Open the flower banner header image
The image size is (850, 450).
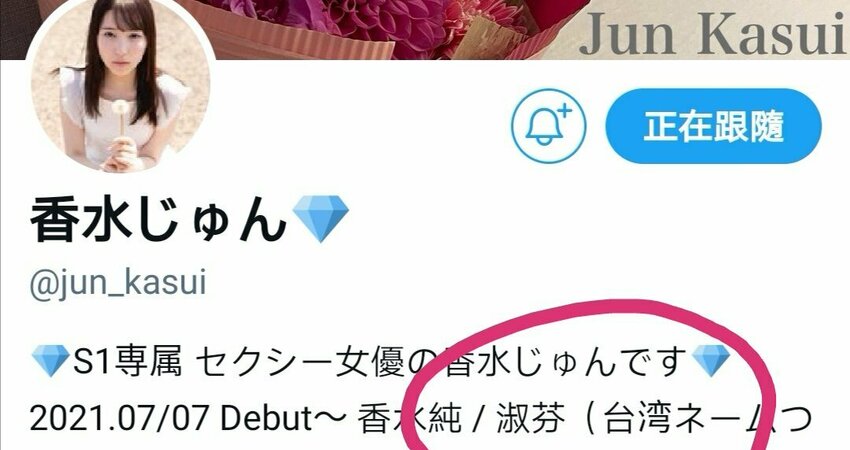point(425,29)
